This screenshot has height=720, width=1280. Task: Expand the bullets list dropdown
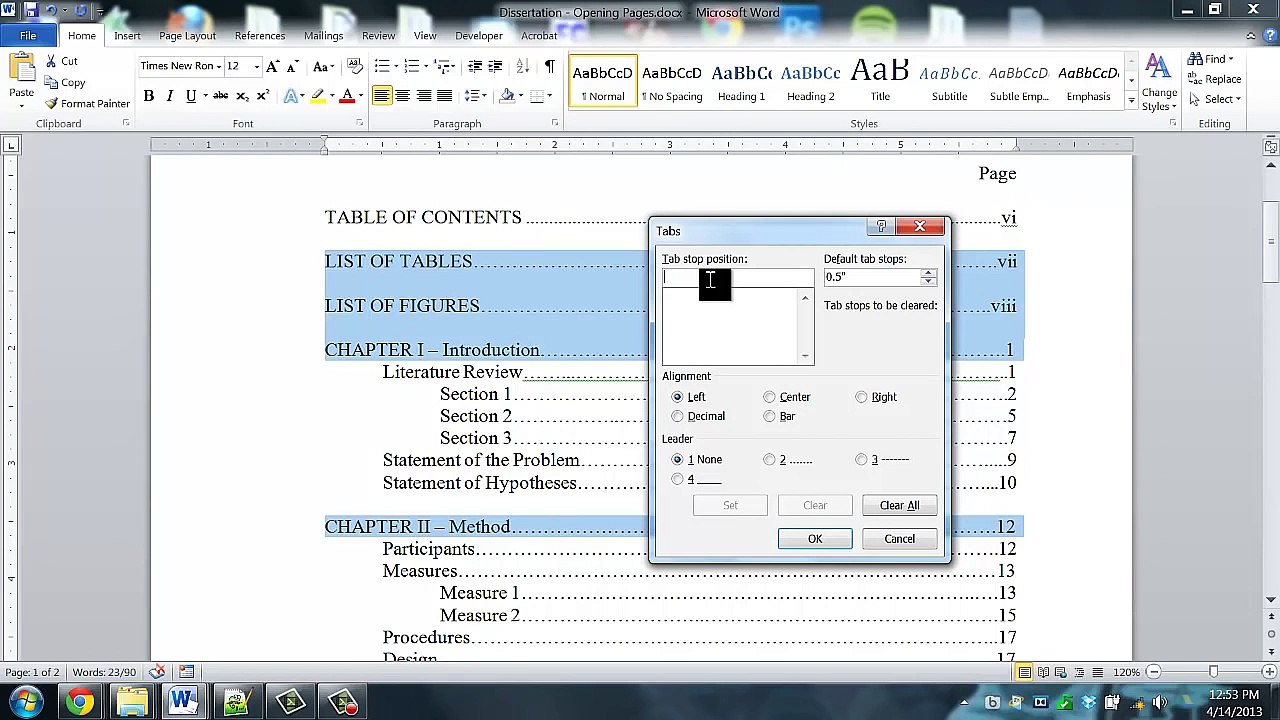394,67
